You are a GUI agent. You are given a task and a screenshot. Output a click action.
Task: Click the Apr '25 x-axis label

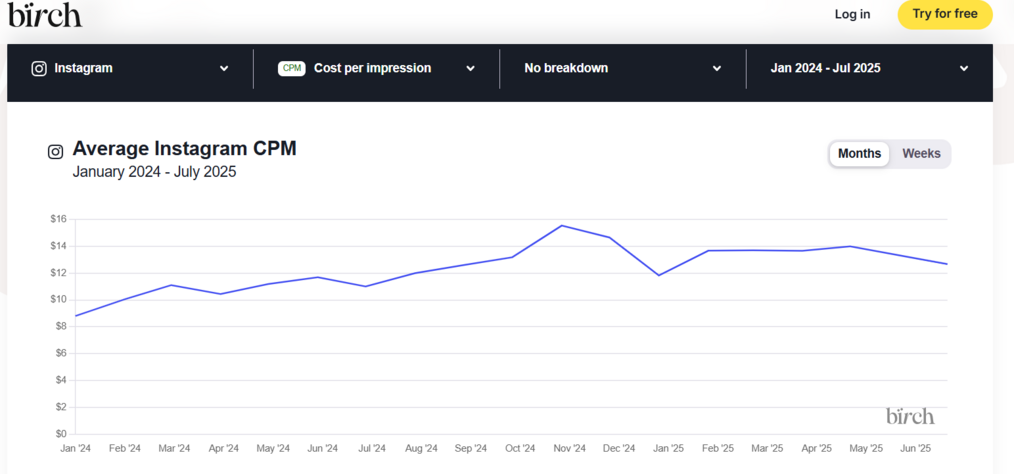(x=817, y=448)
